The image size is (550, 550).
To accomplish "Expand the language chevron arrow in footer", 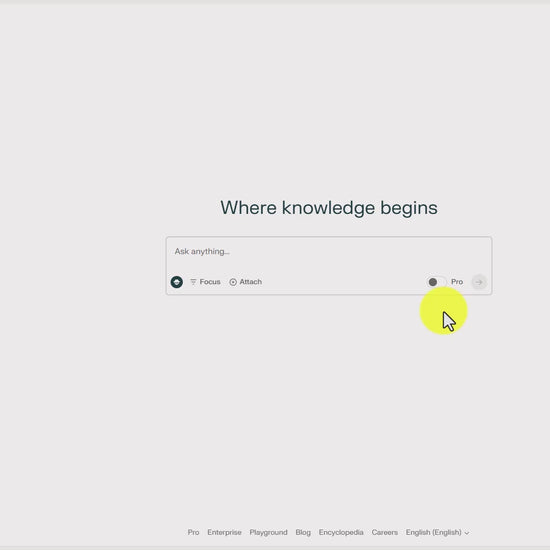I will (x=467, y=533).
